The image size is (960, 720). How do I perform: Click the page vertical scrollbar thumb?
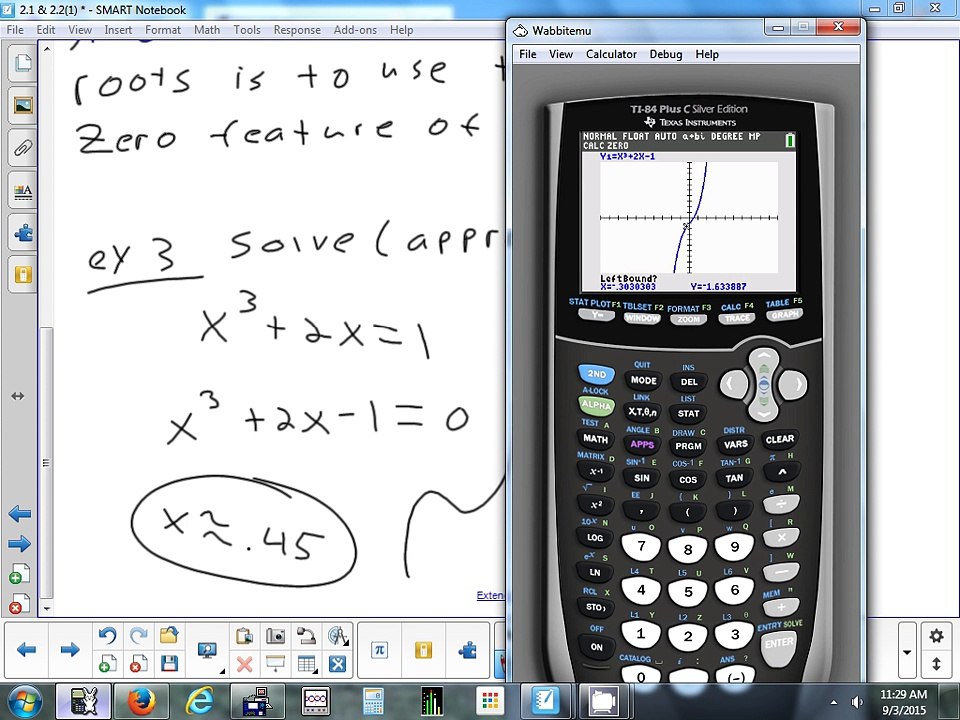[47, 462]
